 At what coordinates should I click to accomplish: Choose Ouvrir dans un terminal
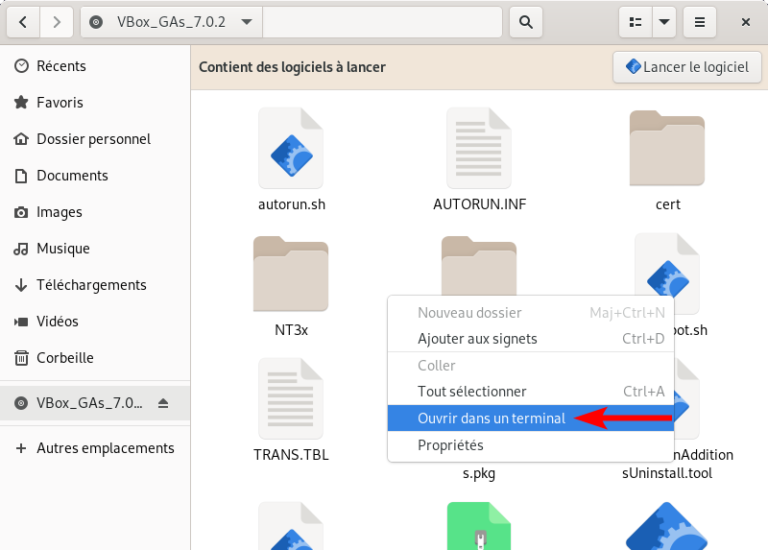pyautogui.click(x=531, y=418)
